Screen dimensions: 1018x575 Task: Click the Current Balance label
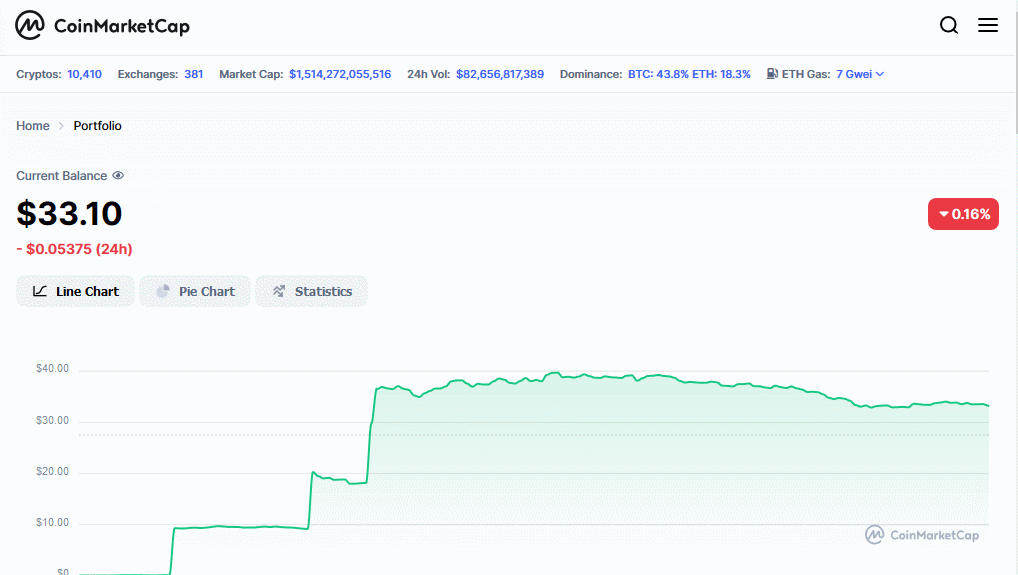[x=62, y=176]
